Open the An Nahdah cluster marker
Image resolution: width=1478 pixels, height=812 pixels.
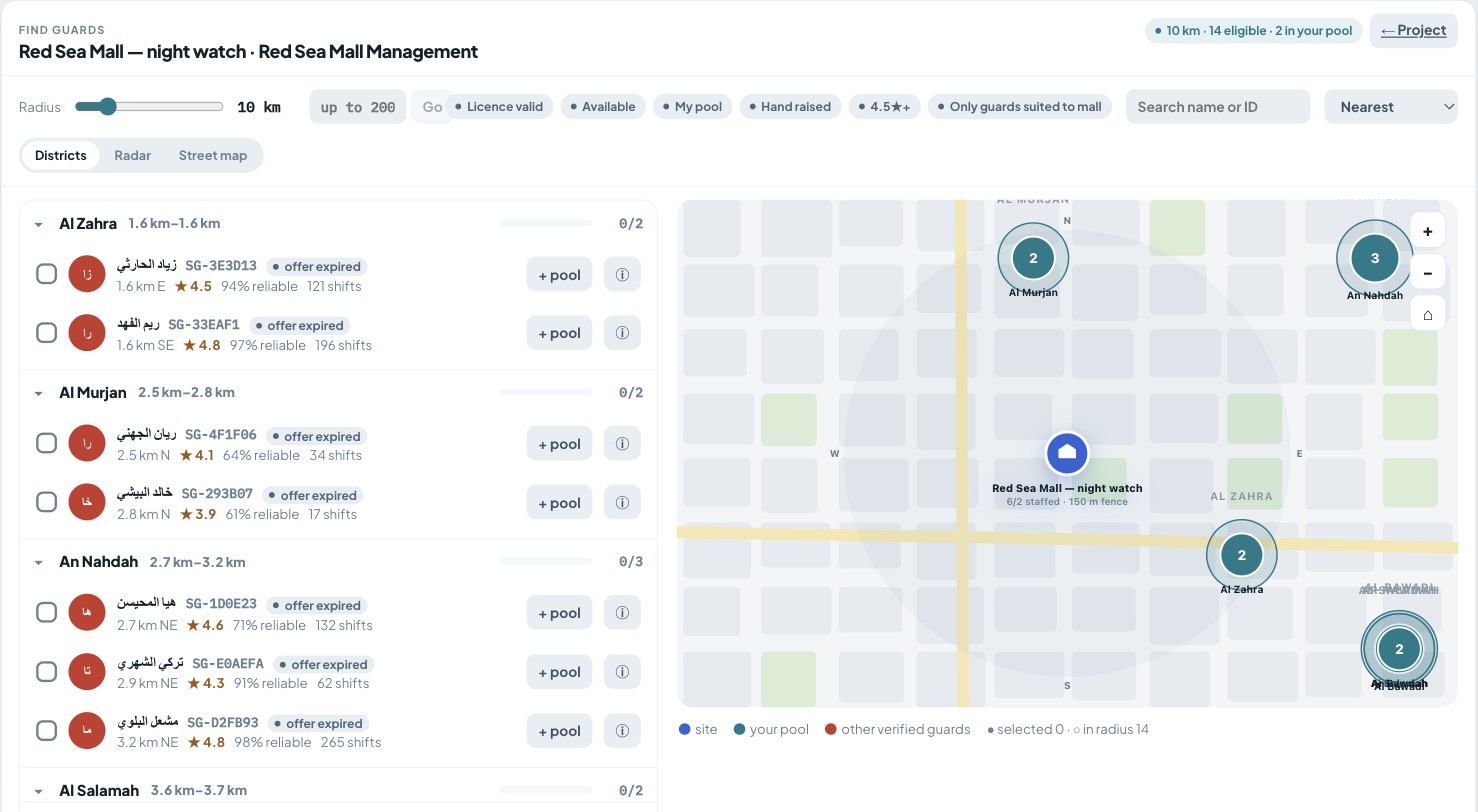click(x=1374, y=258)
